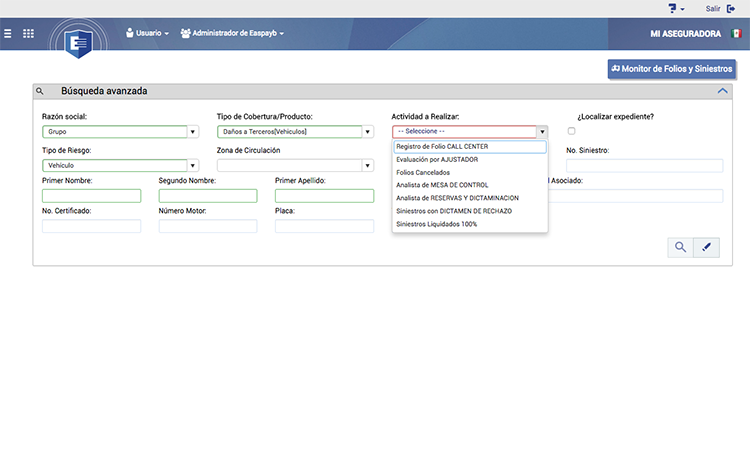Click the magnifier search button
Screen dimensions: 750x461
pos(680,247)
